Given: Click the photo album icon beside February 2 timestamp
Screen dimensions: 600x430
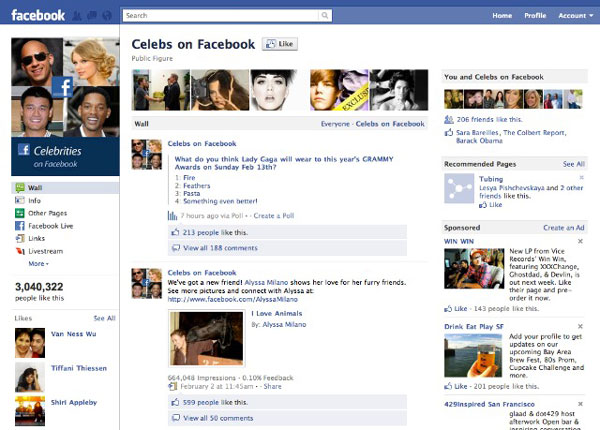Looking at the screenshot, I should pyautogui.click(x=173, y=387).
